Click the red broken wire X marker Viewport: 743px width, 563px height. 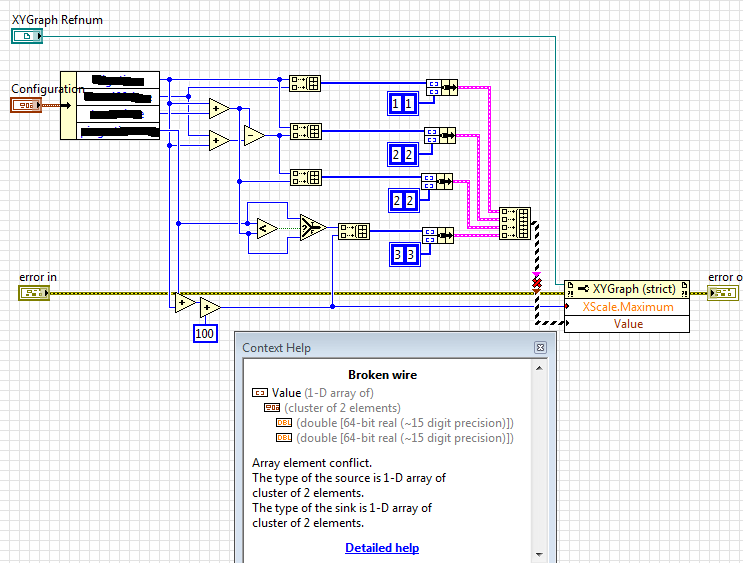coord(537,284)
